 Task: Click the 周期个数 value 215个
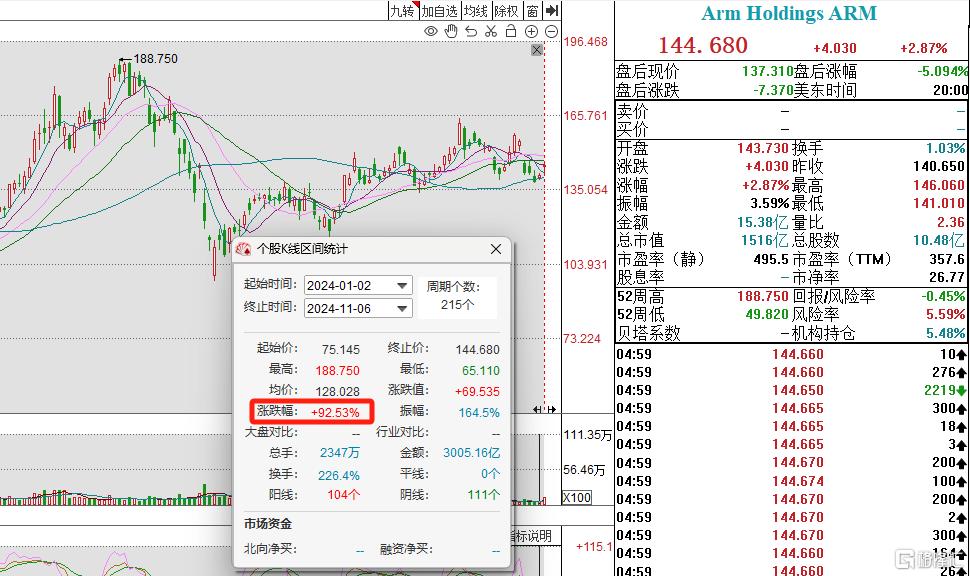point(457,304)
